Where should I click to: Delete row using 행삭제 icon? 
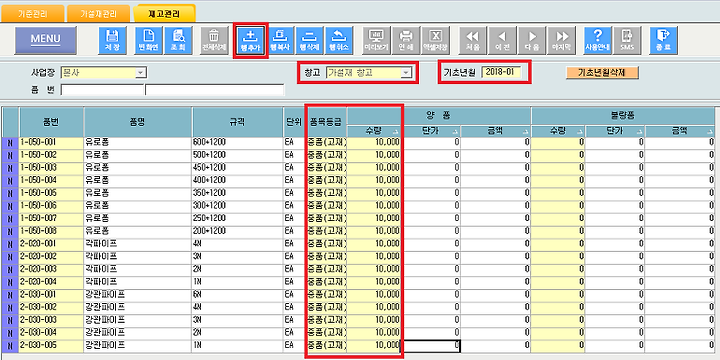pyautogui.click(x=309, y=40)
